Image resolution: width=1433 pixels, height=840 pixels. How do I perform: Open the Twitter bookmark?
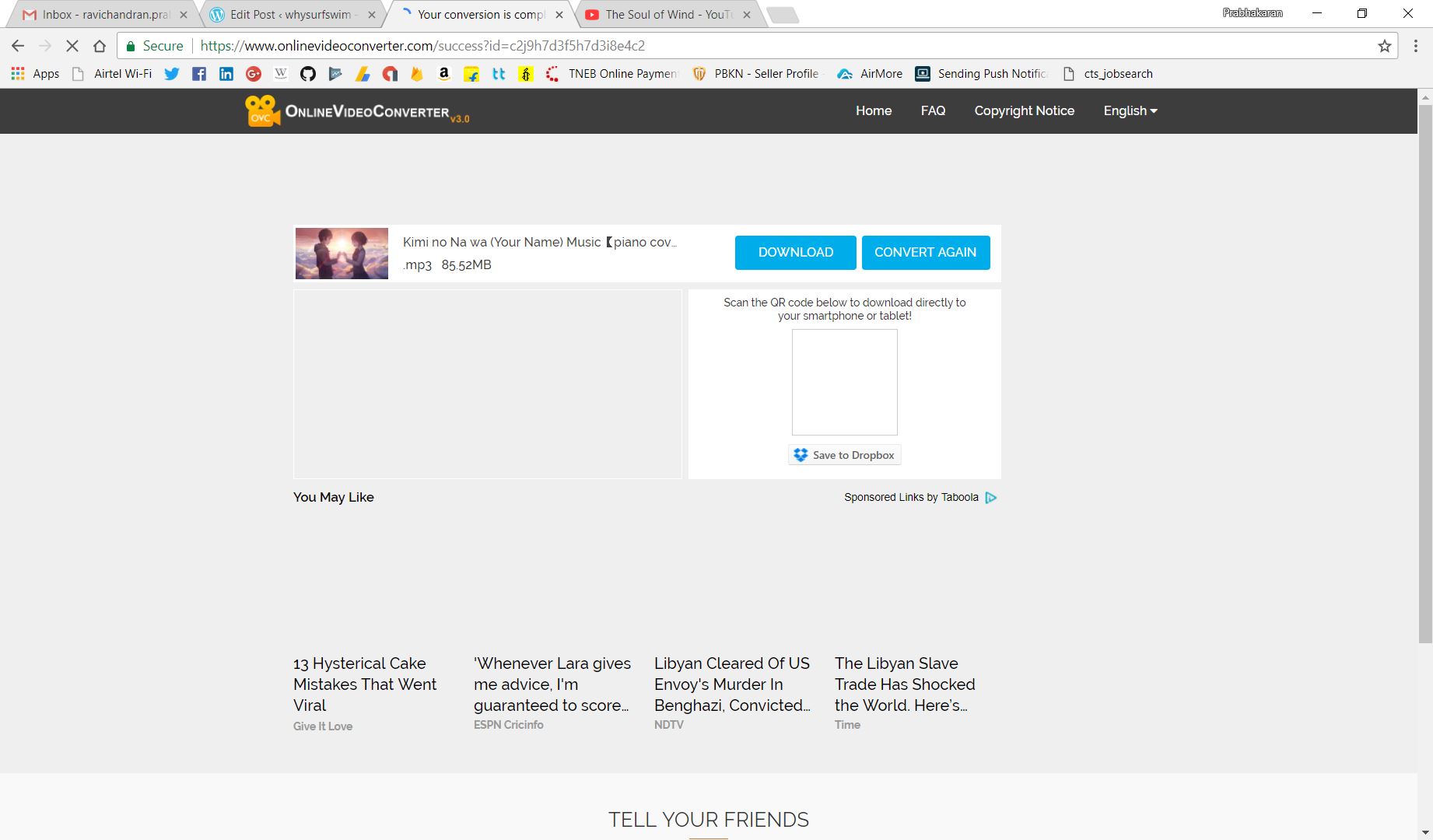pos(172,74)
